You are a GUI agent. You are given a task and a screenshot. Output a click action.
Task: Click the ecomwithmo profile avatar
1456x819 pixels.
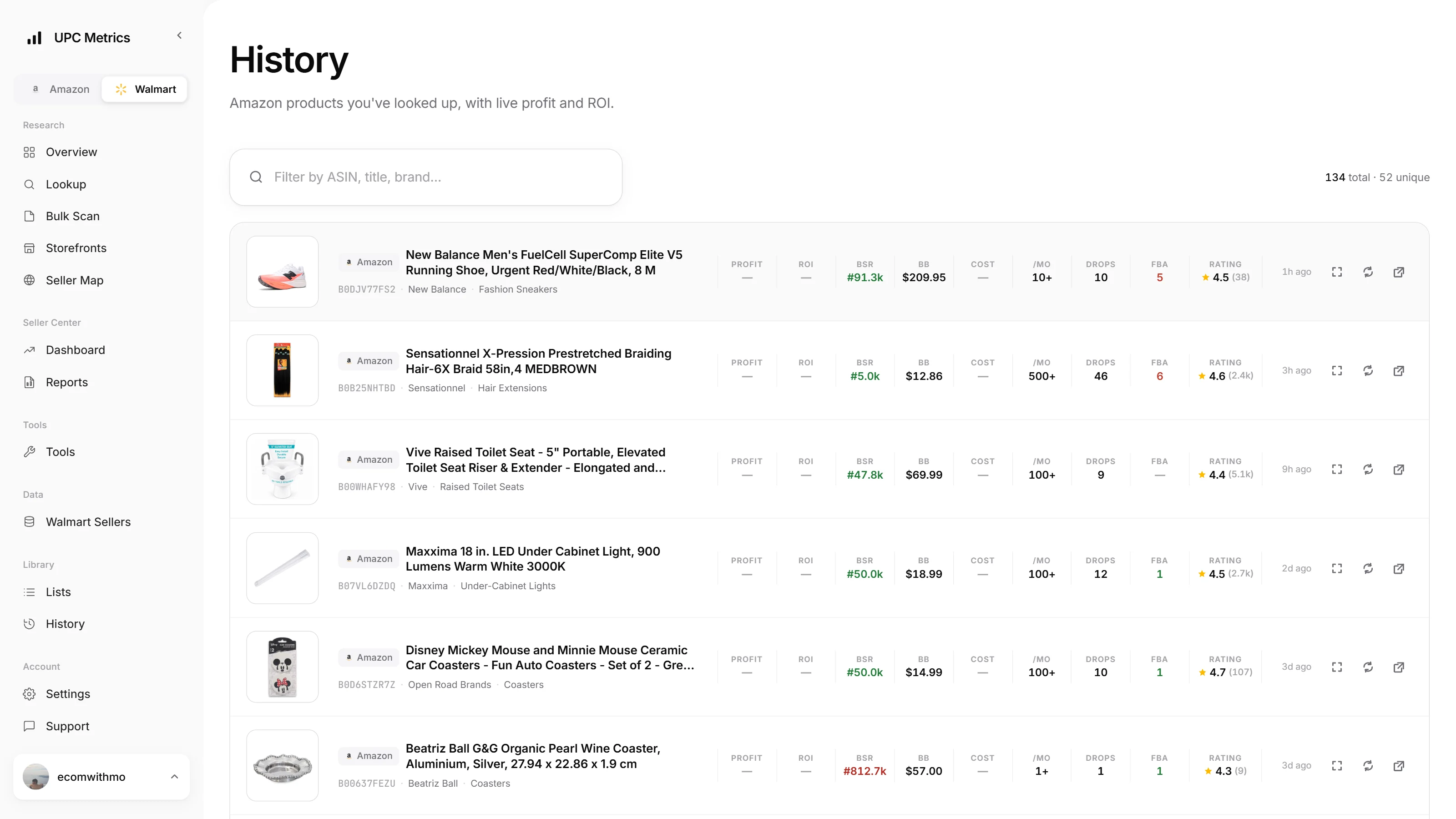click(x=35, y=777)
